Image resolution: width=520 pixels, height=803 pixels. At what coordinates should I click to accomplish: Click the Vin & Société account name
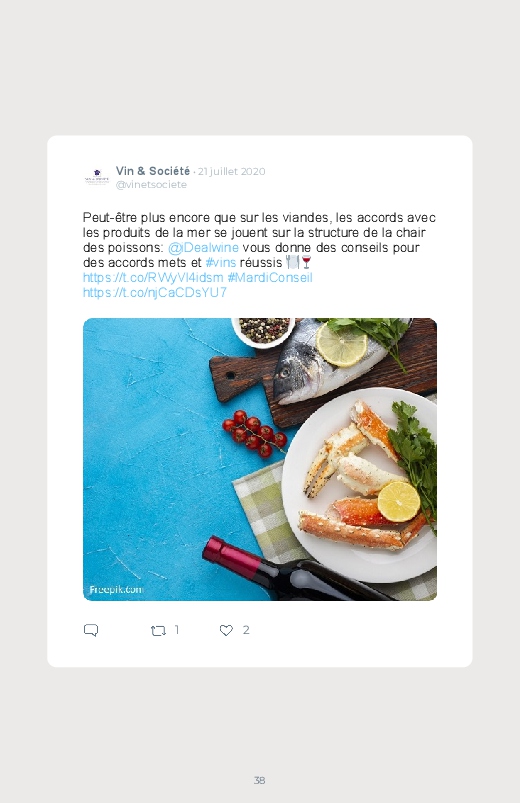(x=153, y=171)
